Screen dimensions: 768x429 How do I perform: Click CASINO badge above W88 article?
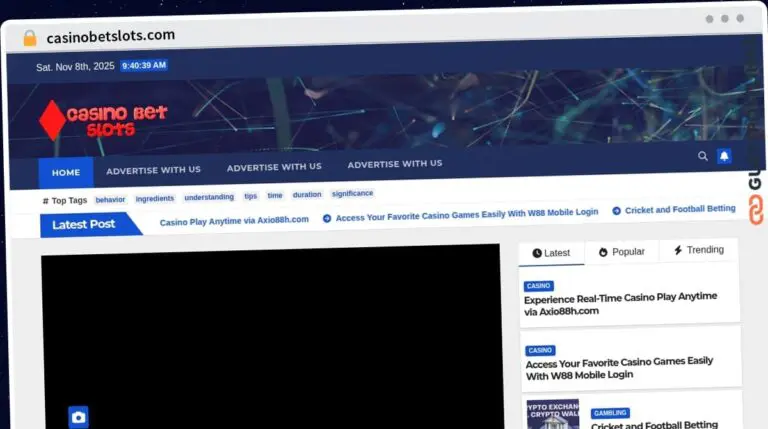pos(540,350)
